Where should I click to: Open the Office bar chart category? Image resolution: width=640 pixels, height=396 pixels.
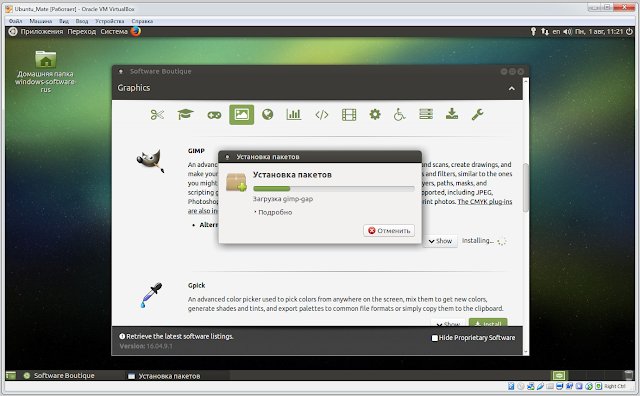(x=294, y=114)
